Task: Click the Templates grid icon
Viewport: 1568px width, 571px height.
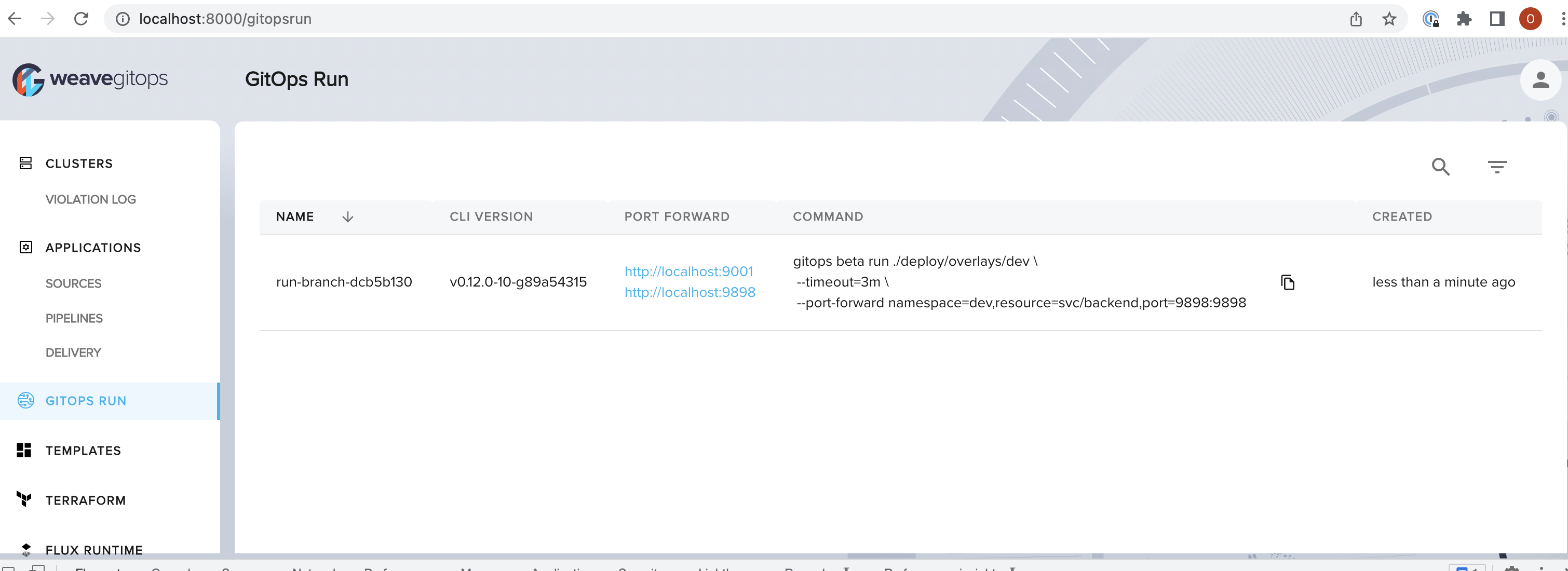Action: (24, 450)
